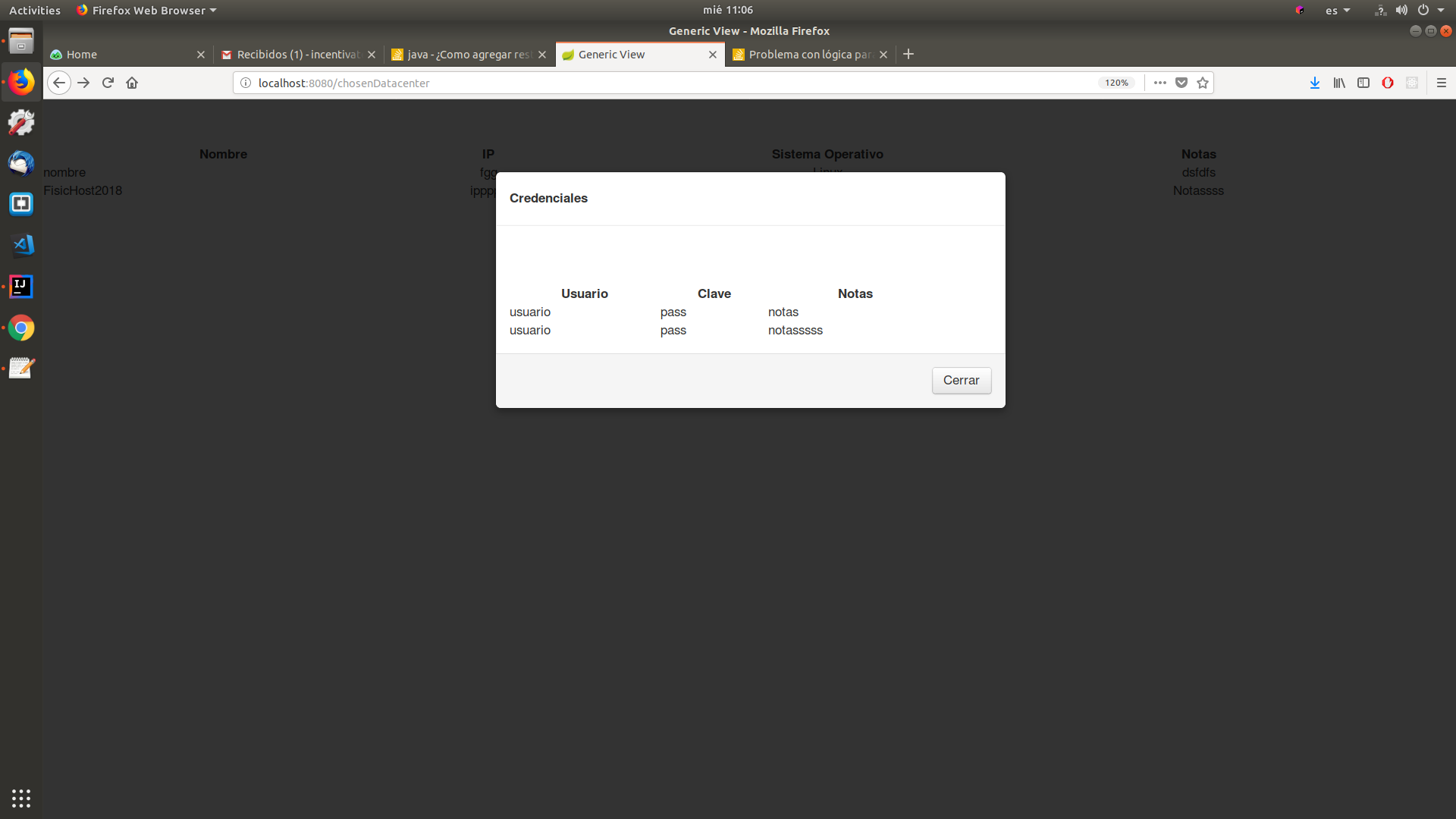The image size is (1456, 819).
Task: Click the colorful tray indicator icon
Action: pyautogui.click(x=1300, y=10)
